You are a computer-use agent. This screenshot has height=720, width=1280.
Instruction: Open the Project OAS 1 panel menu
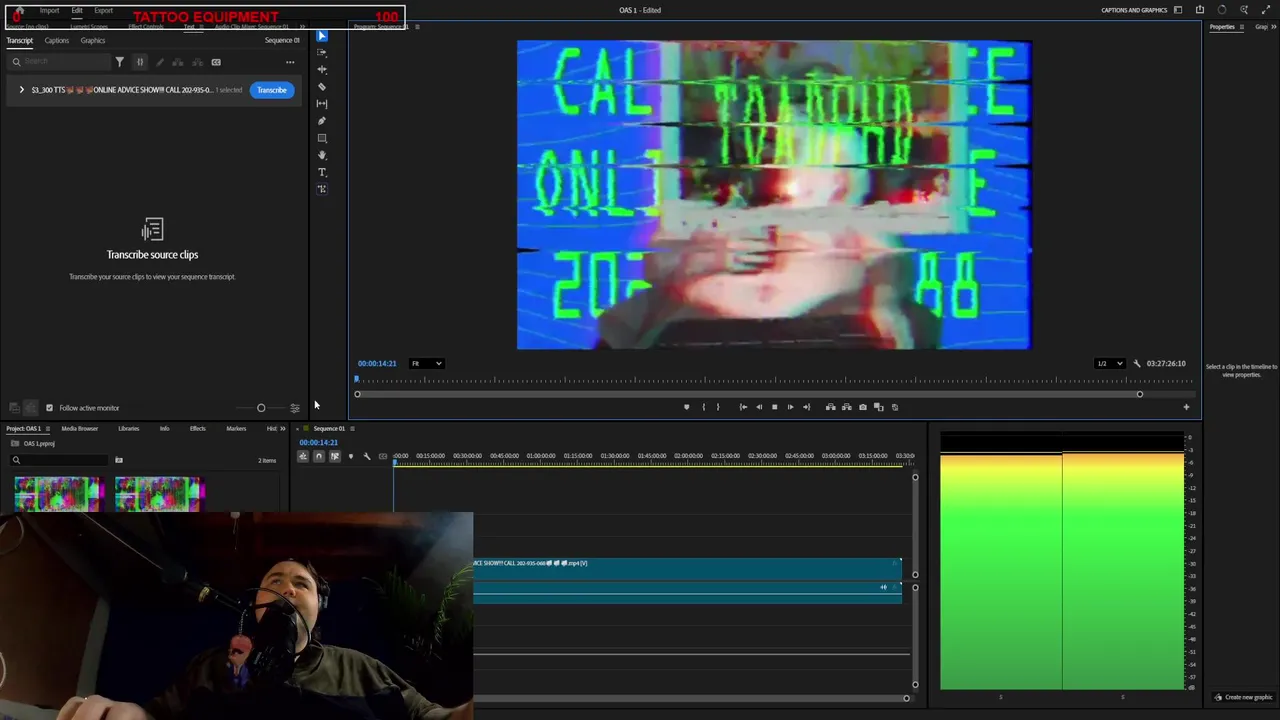click(x=47, y=429)
